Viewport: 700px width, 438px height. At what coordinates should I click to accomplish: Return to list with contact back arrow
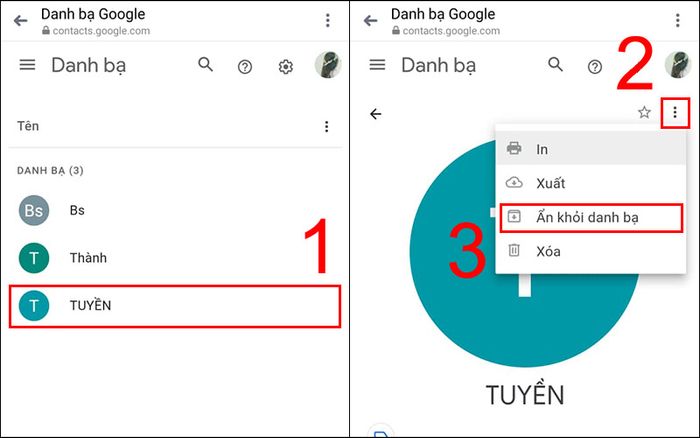(376, 114)
